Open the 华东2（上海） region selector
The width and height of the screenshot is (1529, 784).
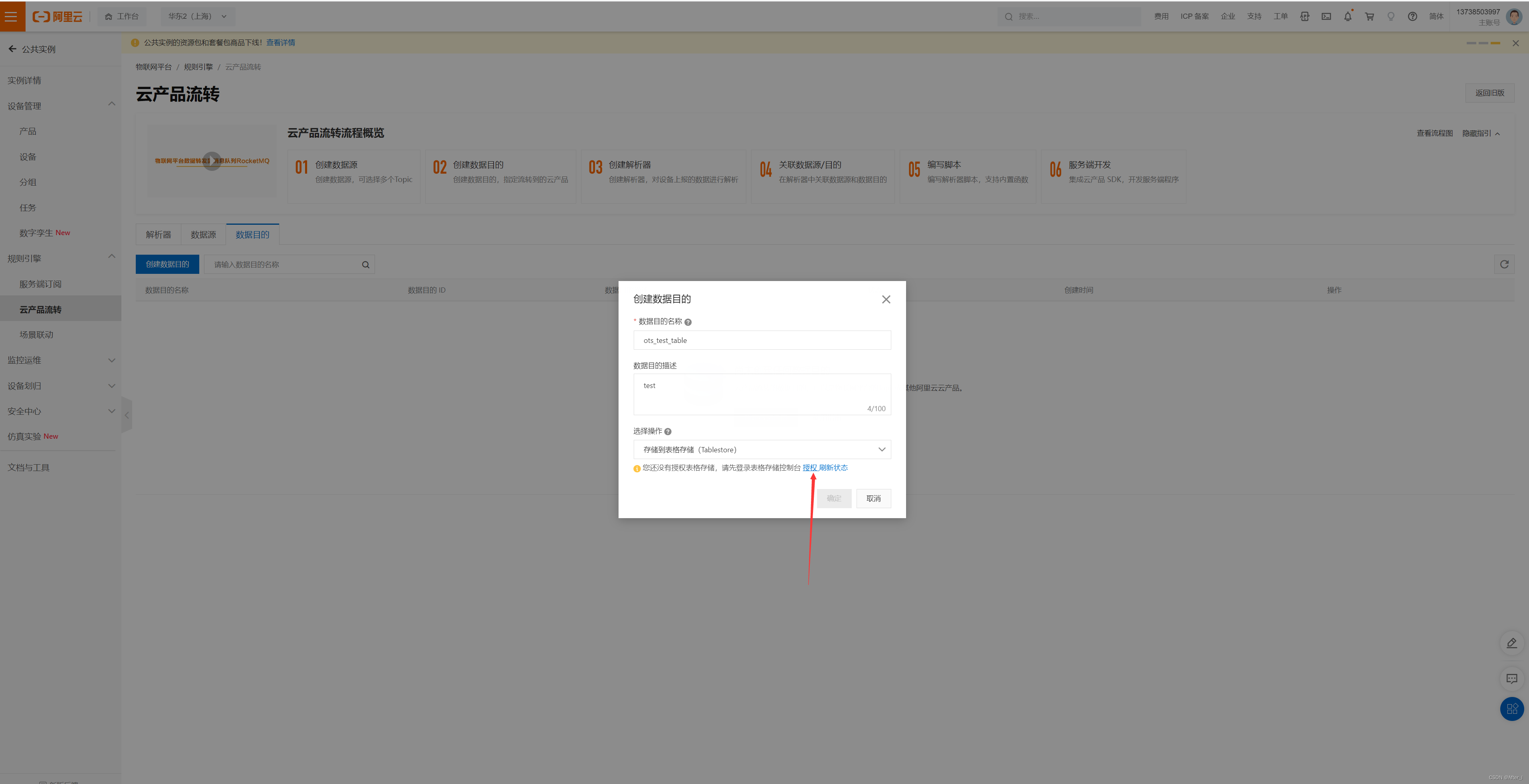pos(197,17)
